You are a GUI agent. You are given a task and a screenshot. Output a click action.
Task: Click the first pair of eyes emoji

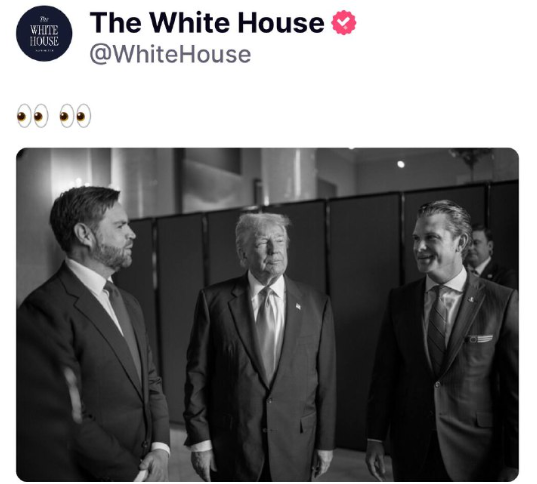click(x=33, y=116)
